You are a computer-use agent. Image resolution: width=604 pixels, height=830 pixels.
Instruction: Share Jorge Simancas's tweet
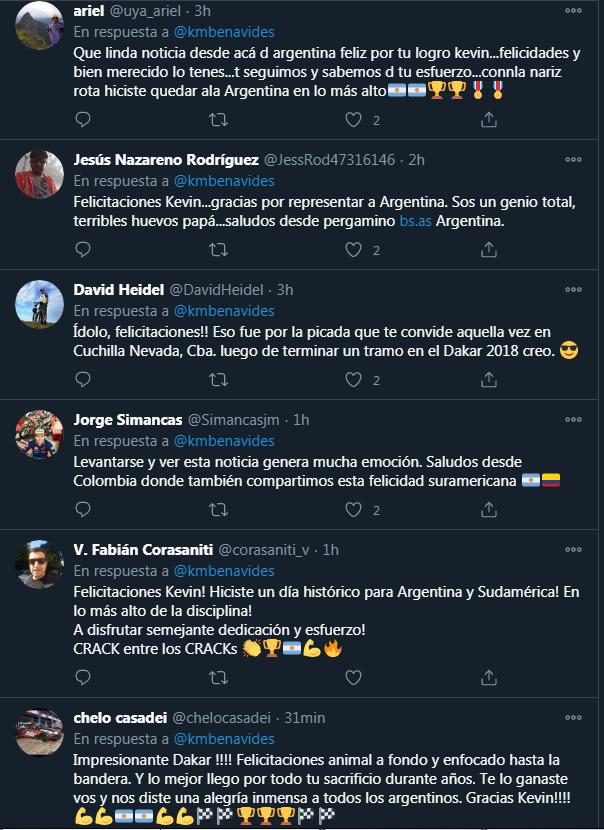(489, 510)
